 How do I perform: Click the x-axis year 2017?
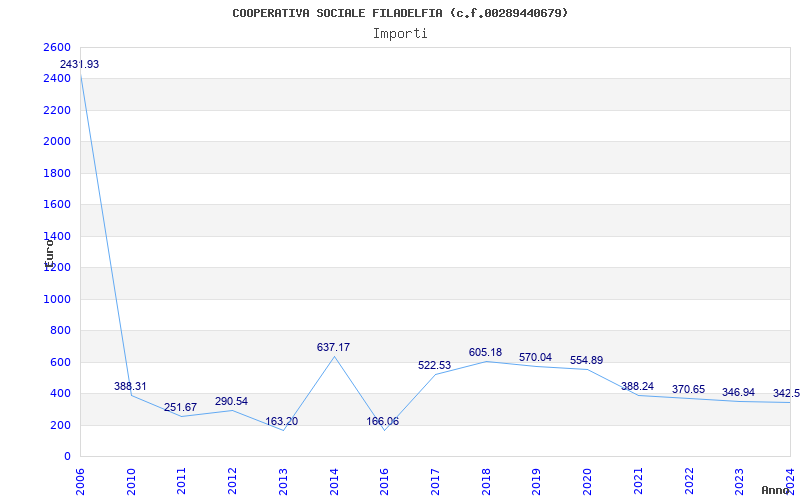coord(435,481)
